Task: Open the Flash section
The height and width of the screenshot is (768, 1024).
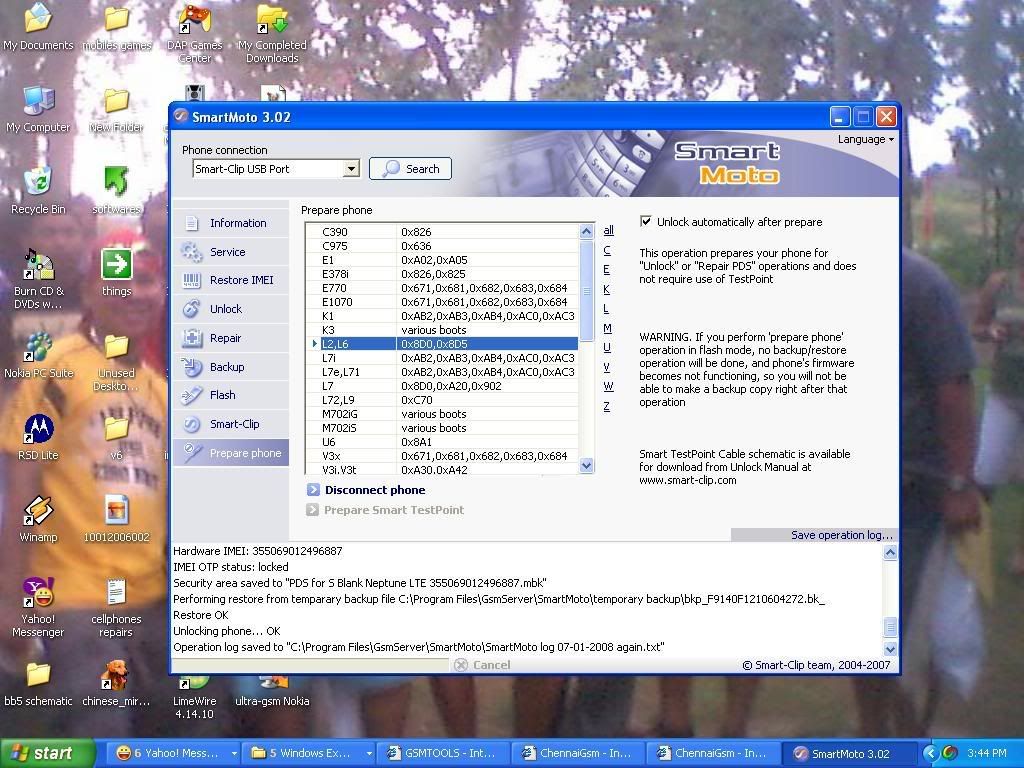Action: point(231,395)
